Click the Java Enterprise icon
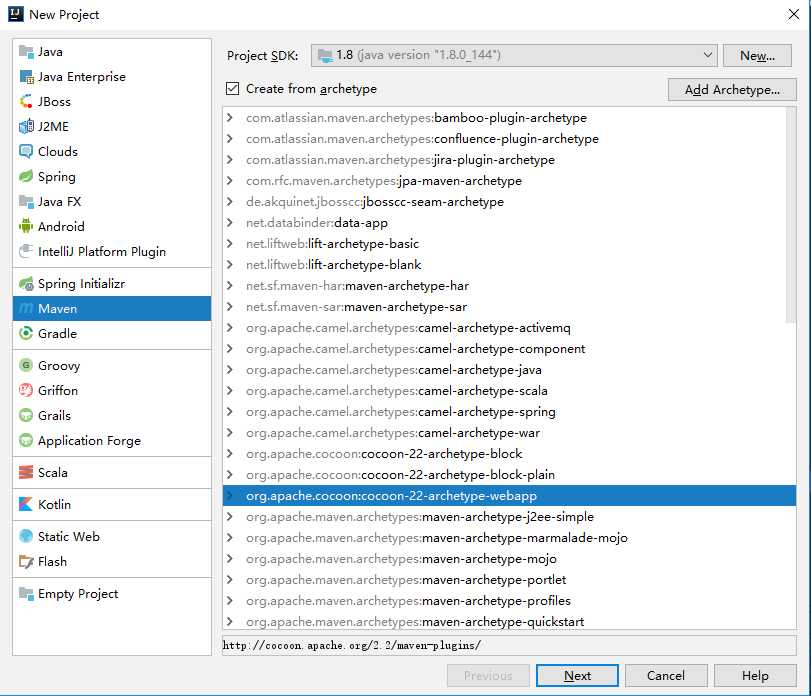 tap(26, 77)
